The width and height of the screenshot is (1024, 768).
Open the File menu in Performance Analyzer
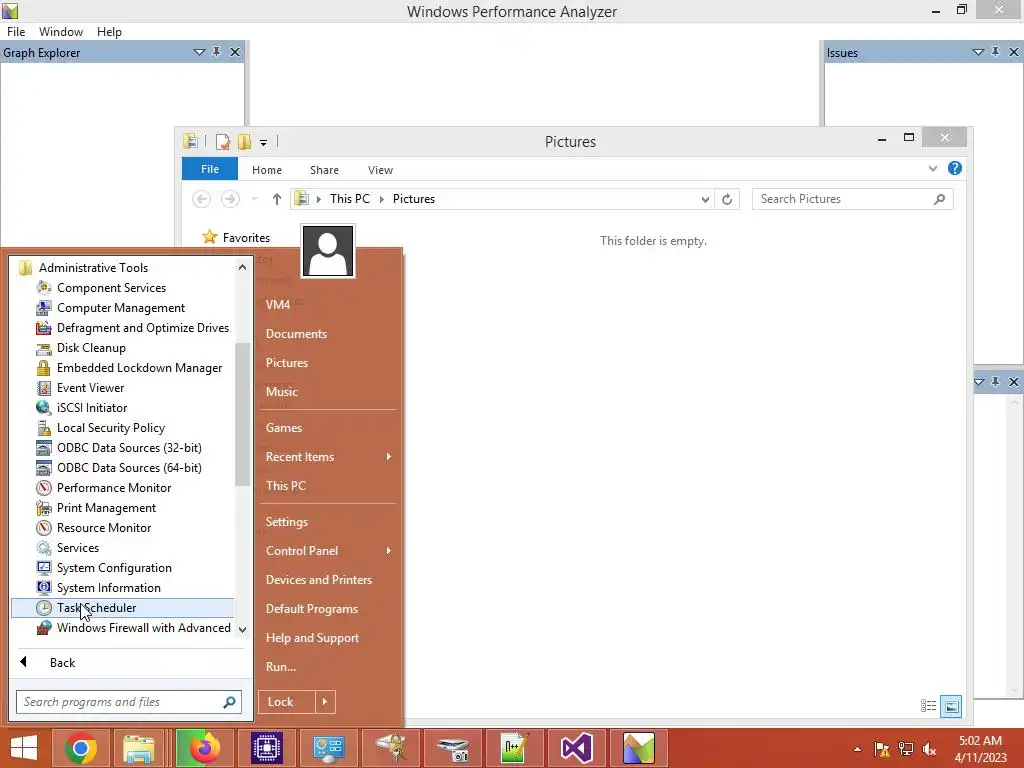click(16, 32)
